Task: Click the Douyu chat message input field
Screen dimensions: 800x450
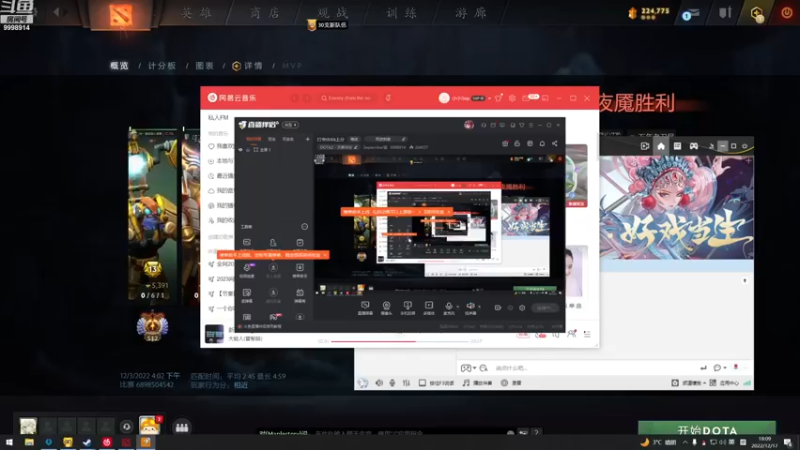Action: point(592,368)
